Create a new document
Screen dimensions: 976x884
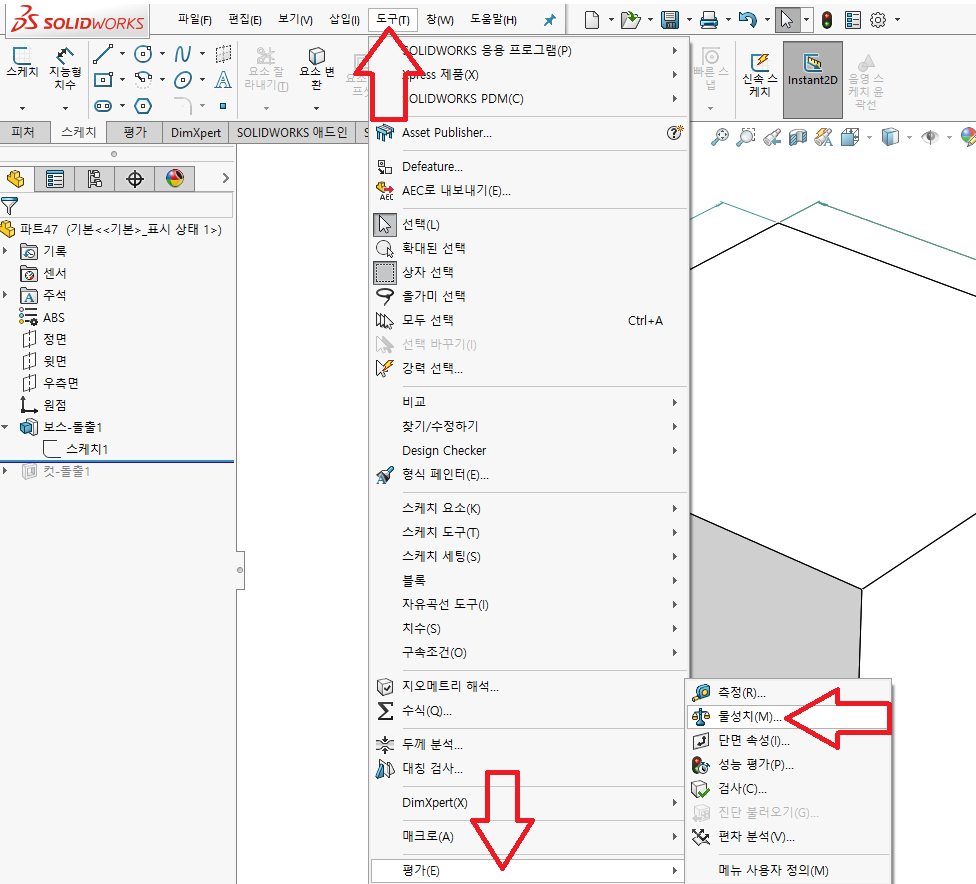coord(592,20)
